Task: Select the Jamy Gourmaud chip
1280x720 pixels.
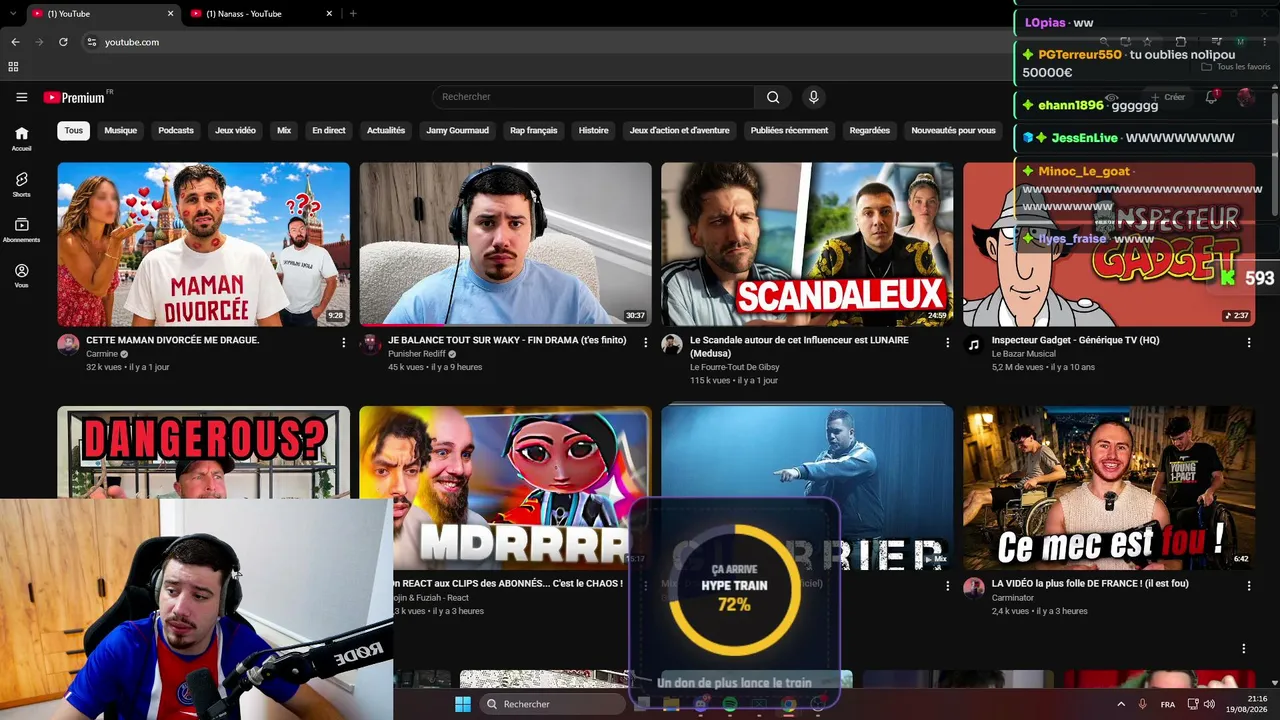Action: (x=458, y=130)
